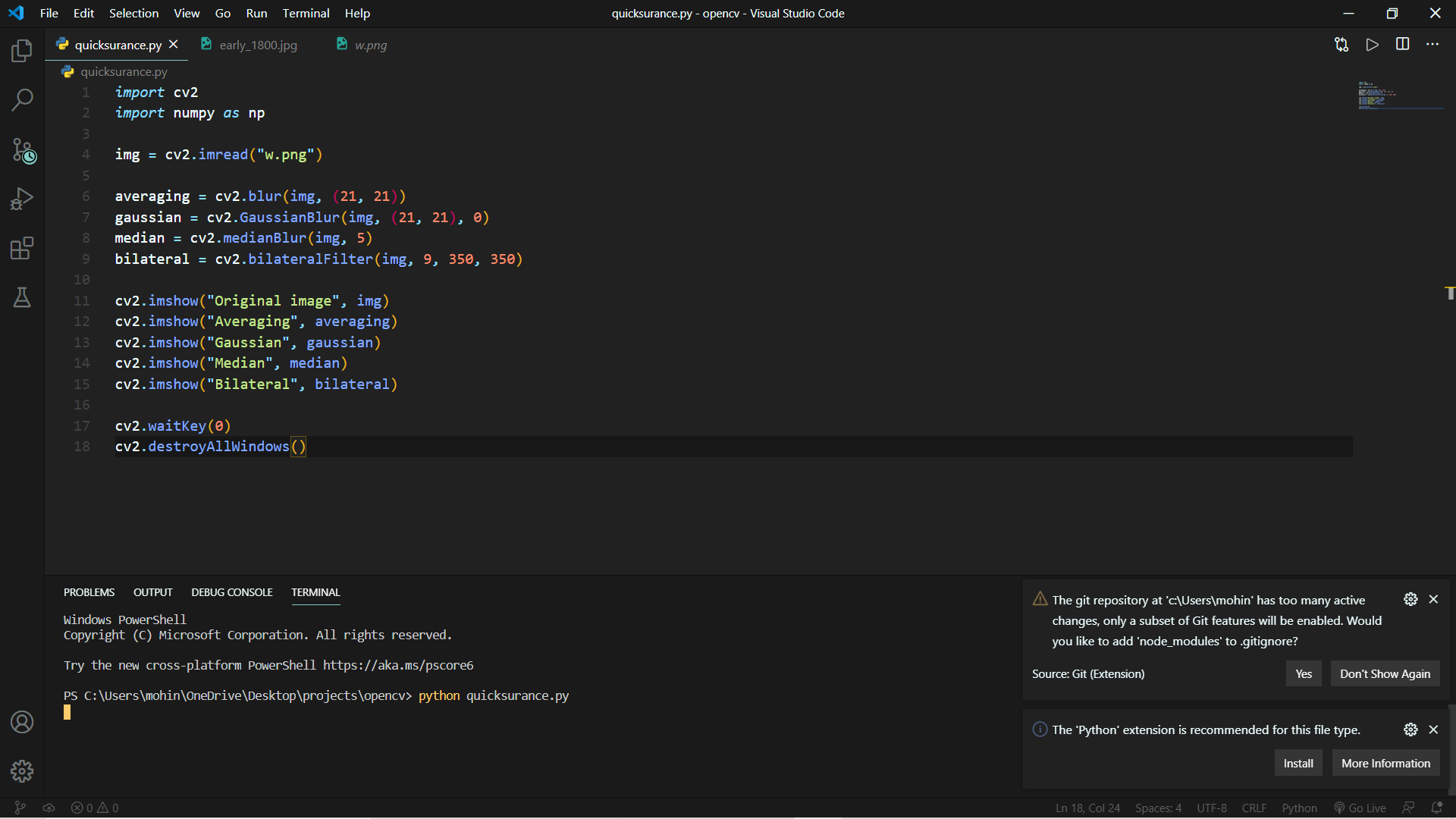Open Run and Debug view
The width and height of the screenshot is (1456, 819).
pyautogui.click(x=22, y=199)
